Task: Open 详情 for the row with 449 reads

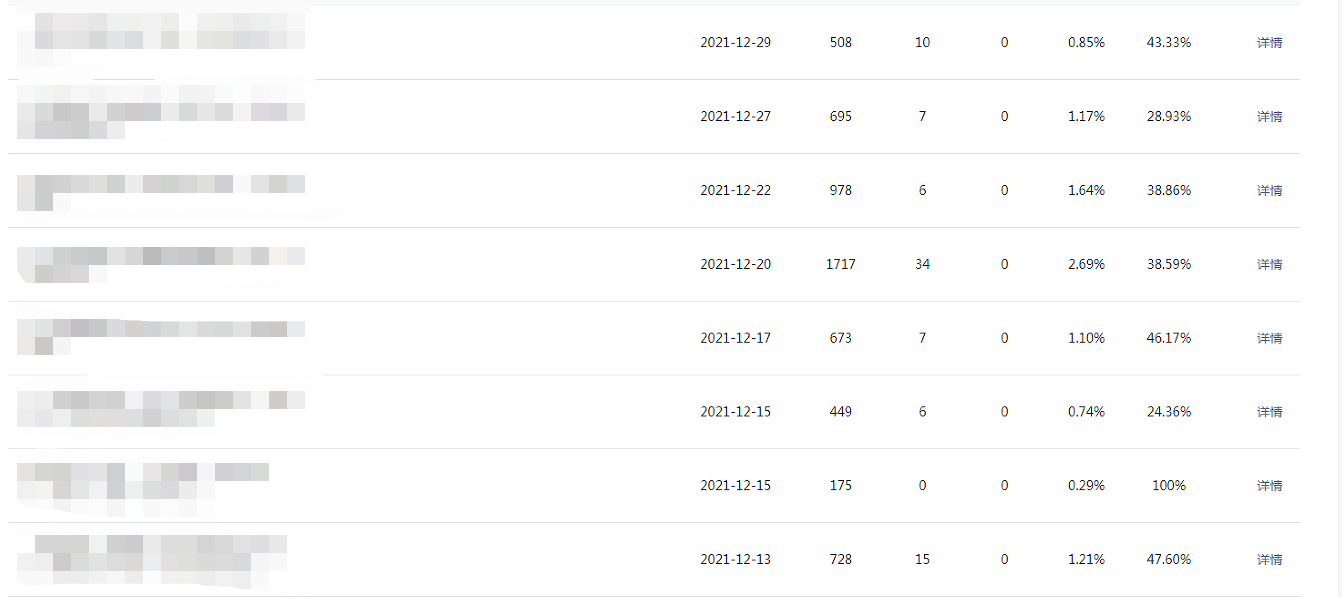Action: pyautogui.click(x=1269, y=412)
